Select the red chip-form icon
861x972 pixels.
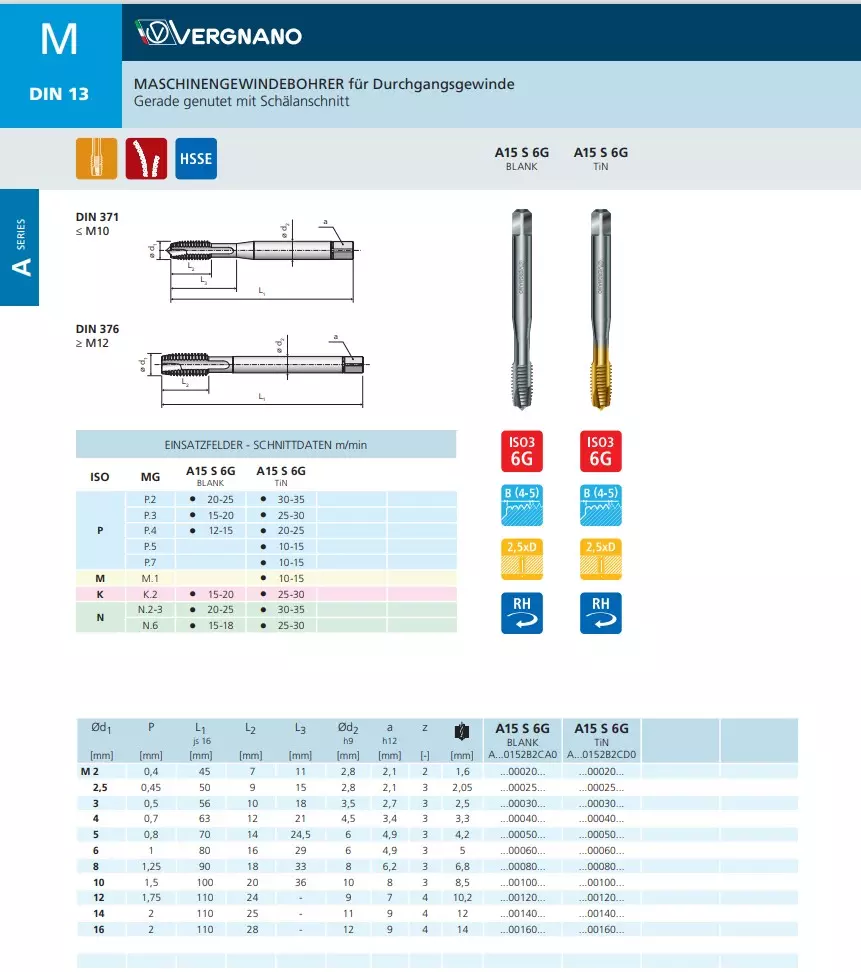146,158
